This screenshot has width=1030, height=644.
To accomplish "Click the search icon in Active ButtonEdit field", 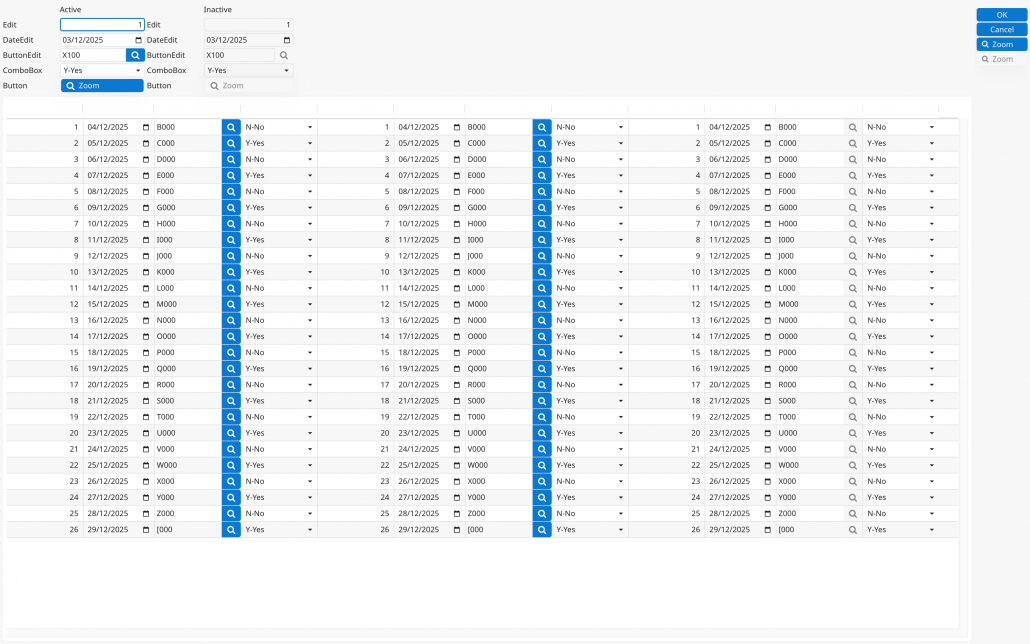I will (134, 56).
